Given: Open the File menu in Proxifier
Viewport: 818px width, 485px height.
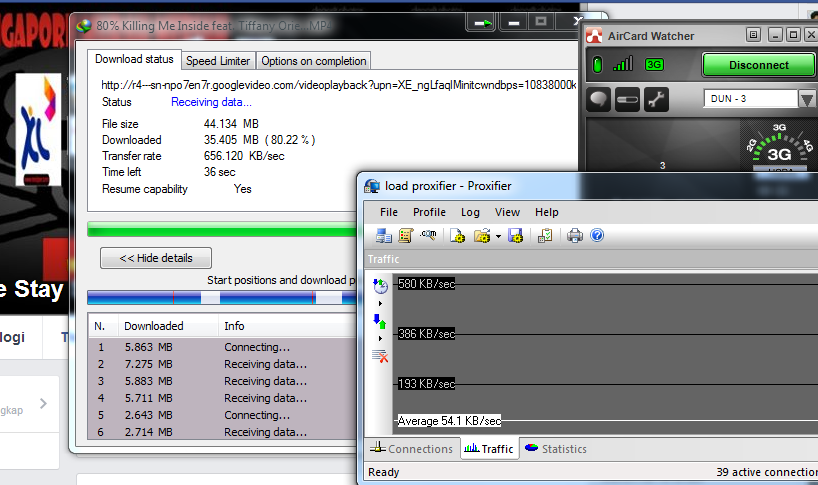Looking at the screenshot, I should (x=389, y=212).
